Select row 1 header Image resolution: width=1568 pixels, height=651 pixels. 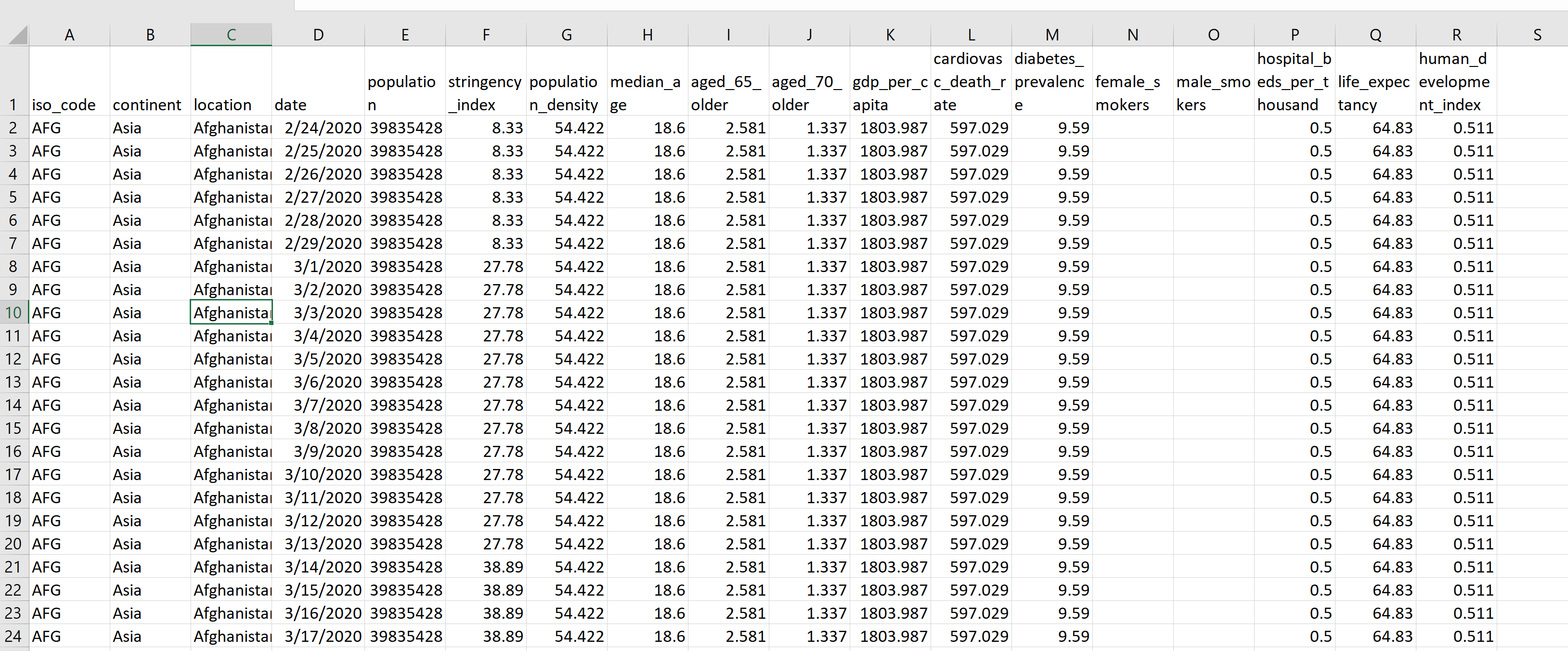click(x=13, y=105)
